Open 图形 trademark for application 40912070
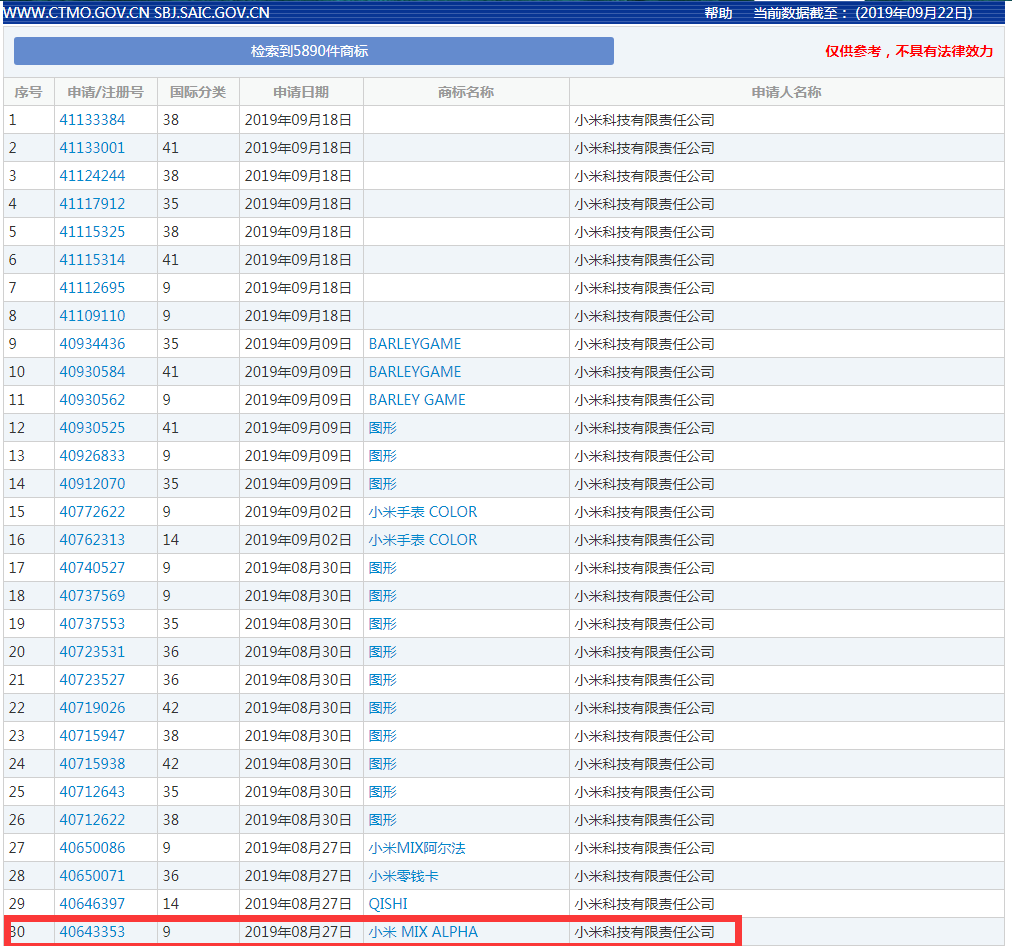The image size is (1012, 946). [x=383, y=484]
